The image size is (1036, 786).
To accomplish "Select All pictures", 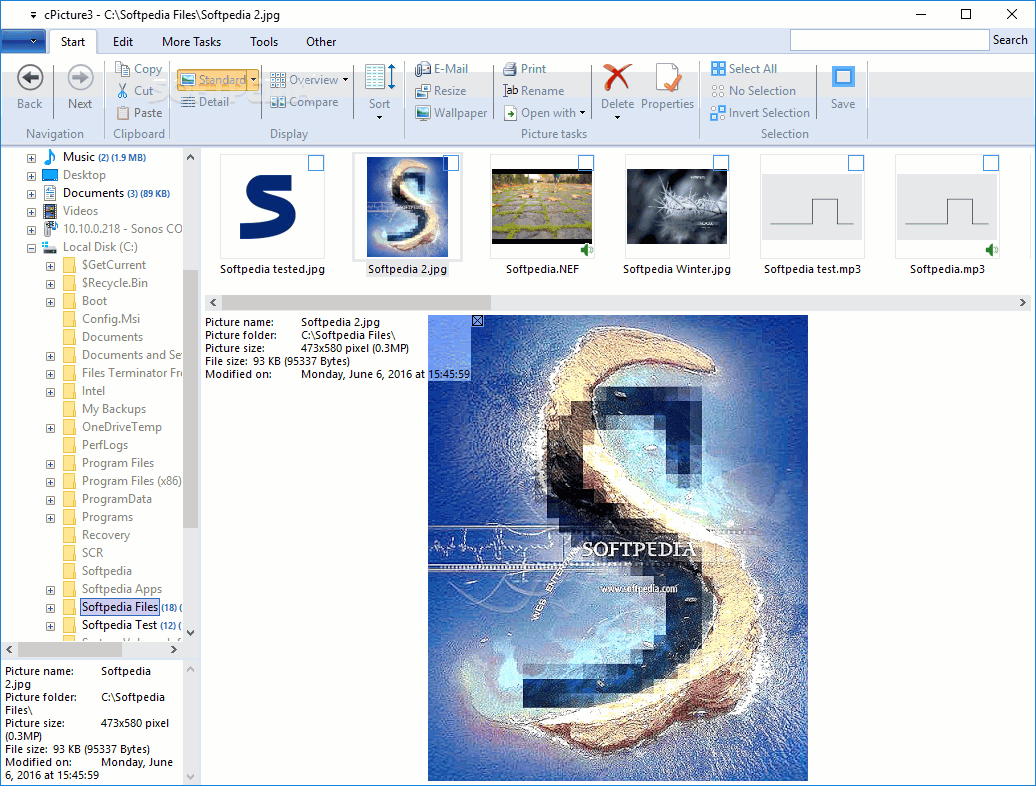I will [x=744, y=69].
